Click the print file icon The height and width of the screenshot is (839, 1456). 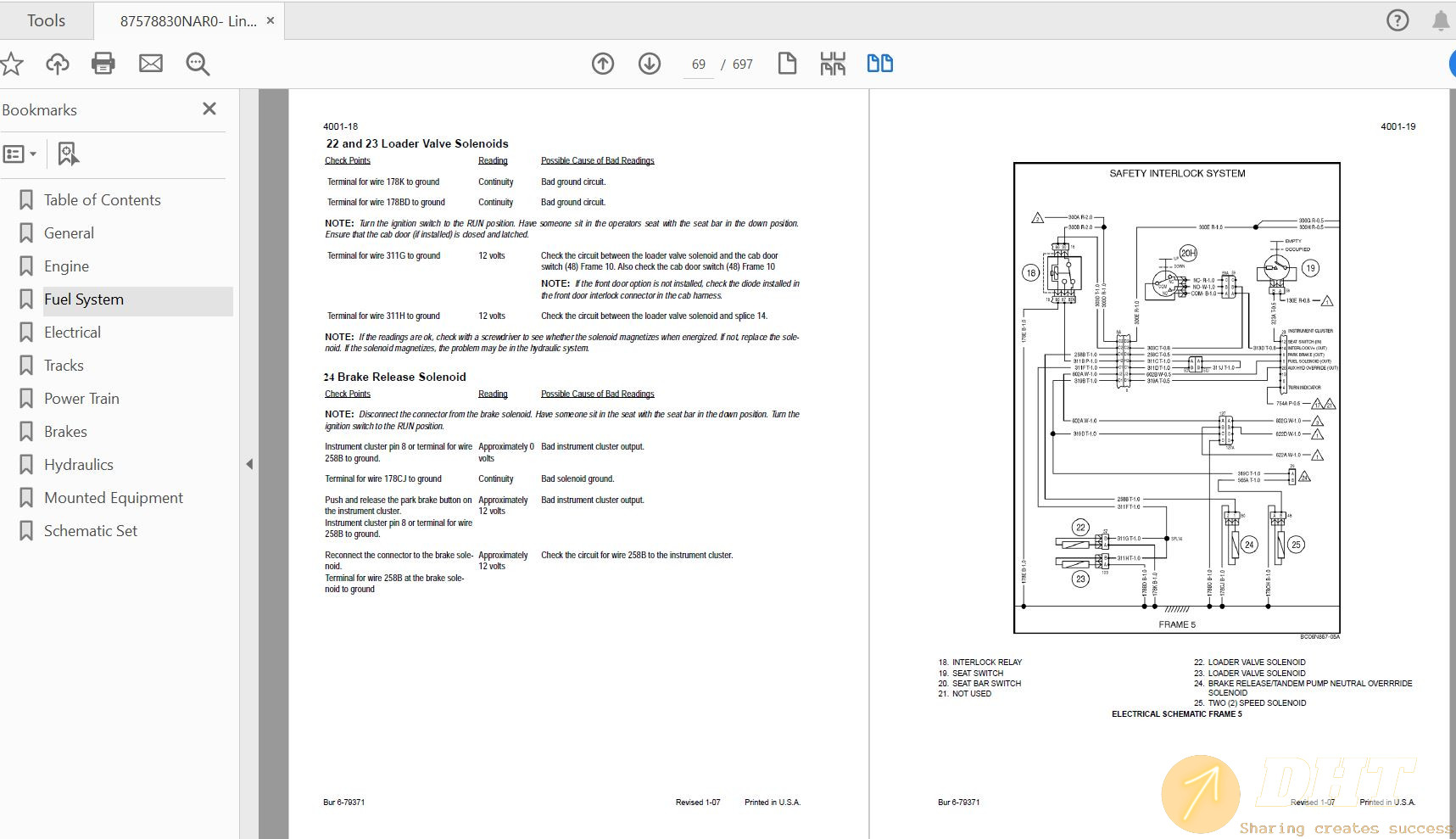click(x=103, y=64)
